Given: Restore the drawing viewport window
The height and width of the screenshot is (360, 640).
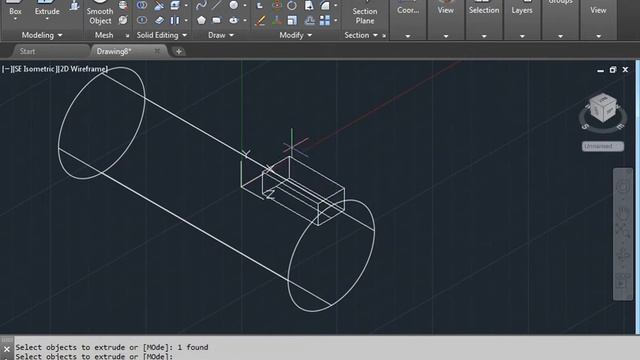Looking at the screenshot, I should pyautogui.click(x=613, y=70).
